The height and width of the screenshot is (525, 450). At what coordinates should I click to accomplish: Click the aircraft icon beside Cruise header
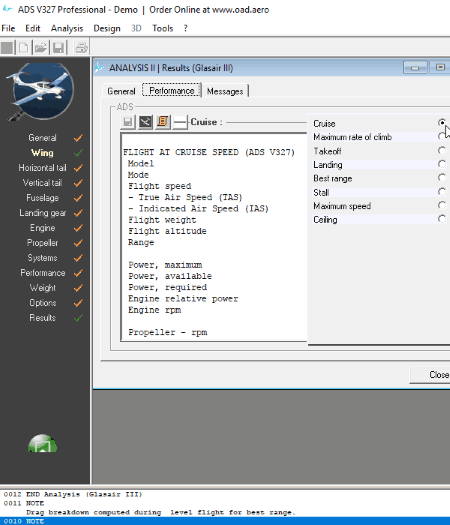tap(145, 122)
